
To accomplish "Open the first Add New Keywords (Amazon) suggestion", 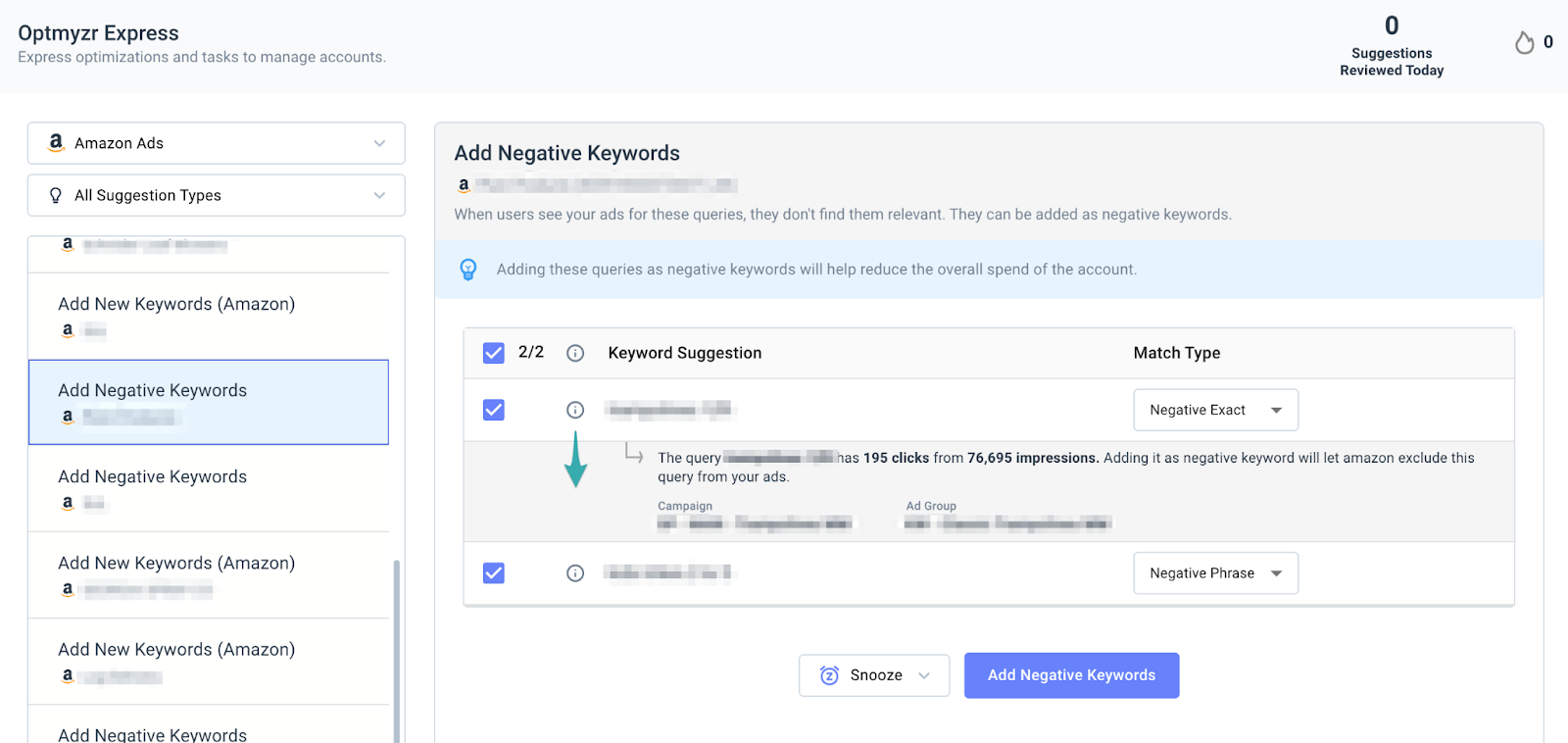I will pyautogui.click(x=209, y=316).
